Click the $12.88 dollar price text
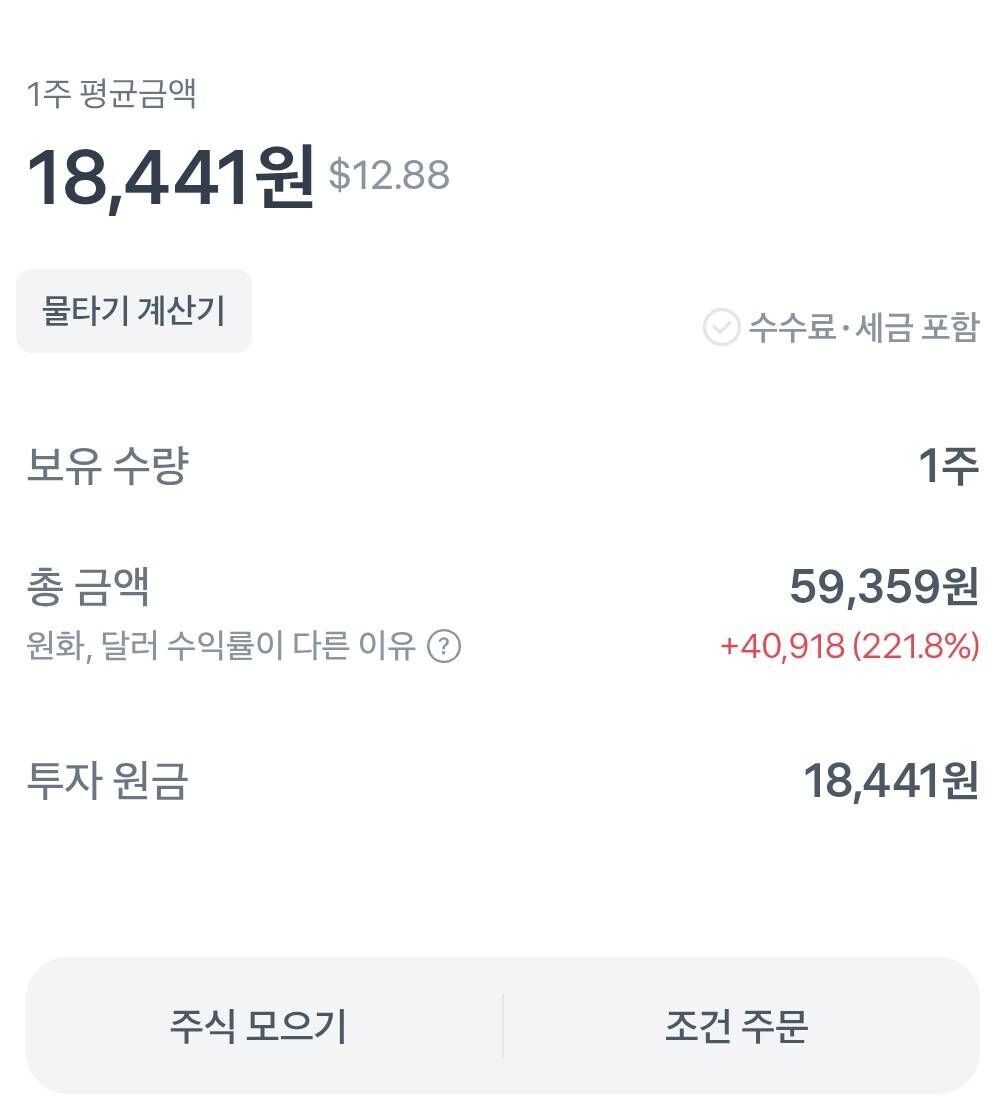The image size is (998, 1107). [x=389, y=175]
